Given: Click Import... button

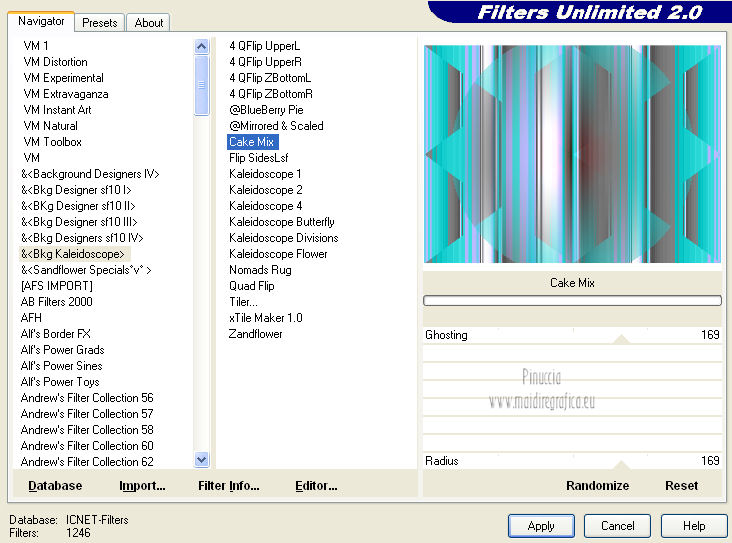Looking at the screenshot, I should click(142, 486).
